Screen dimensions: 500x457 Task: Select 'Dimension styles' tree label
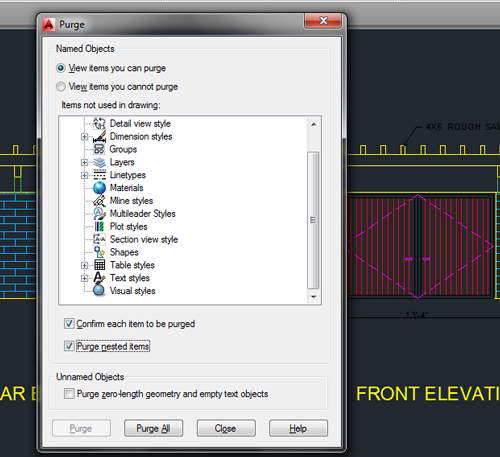pos(141,137)
